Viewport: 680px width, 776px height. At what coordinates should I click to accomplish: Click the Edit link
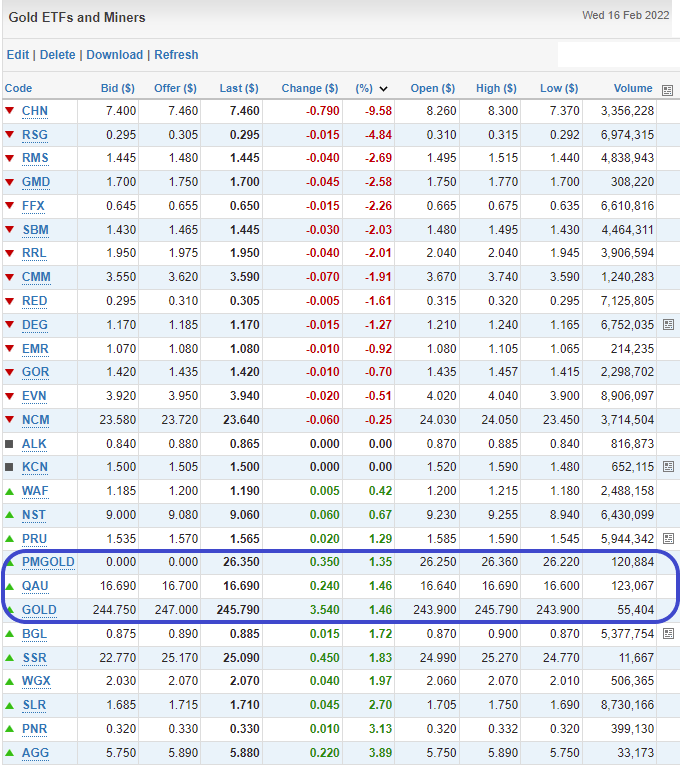(18, 55)
